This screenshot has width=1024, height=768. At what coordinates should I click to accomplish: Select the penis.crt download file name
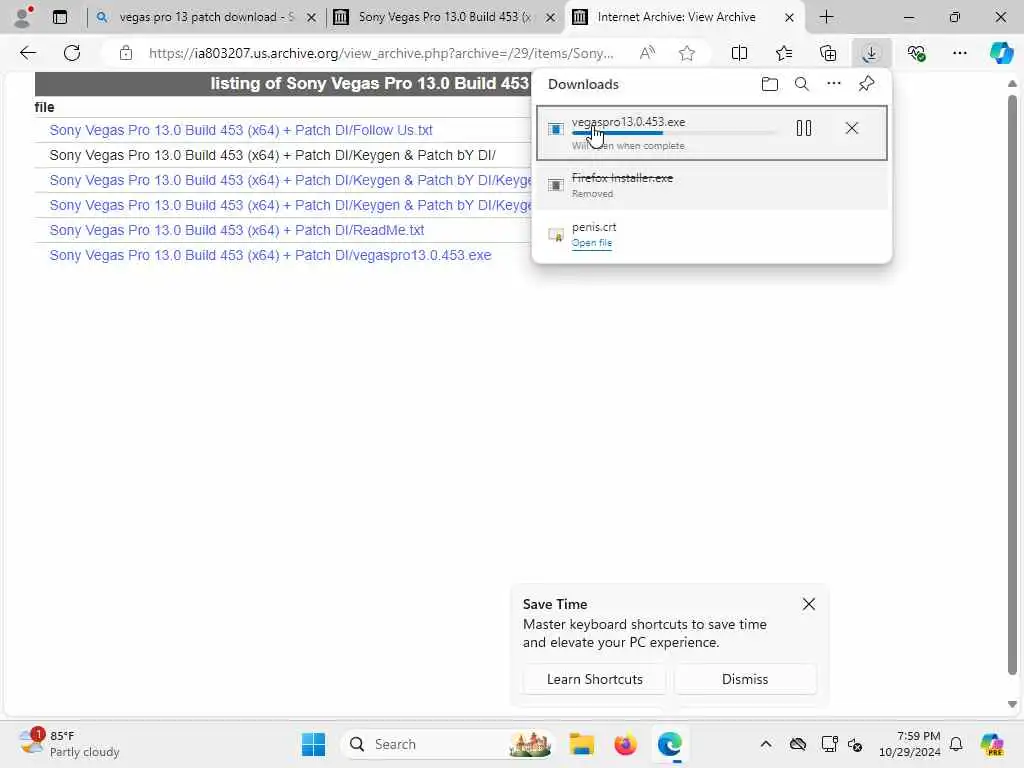pyautogui.click(x=594, y=227)
